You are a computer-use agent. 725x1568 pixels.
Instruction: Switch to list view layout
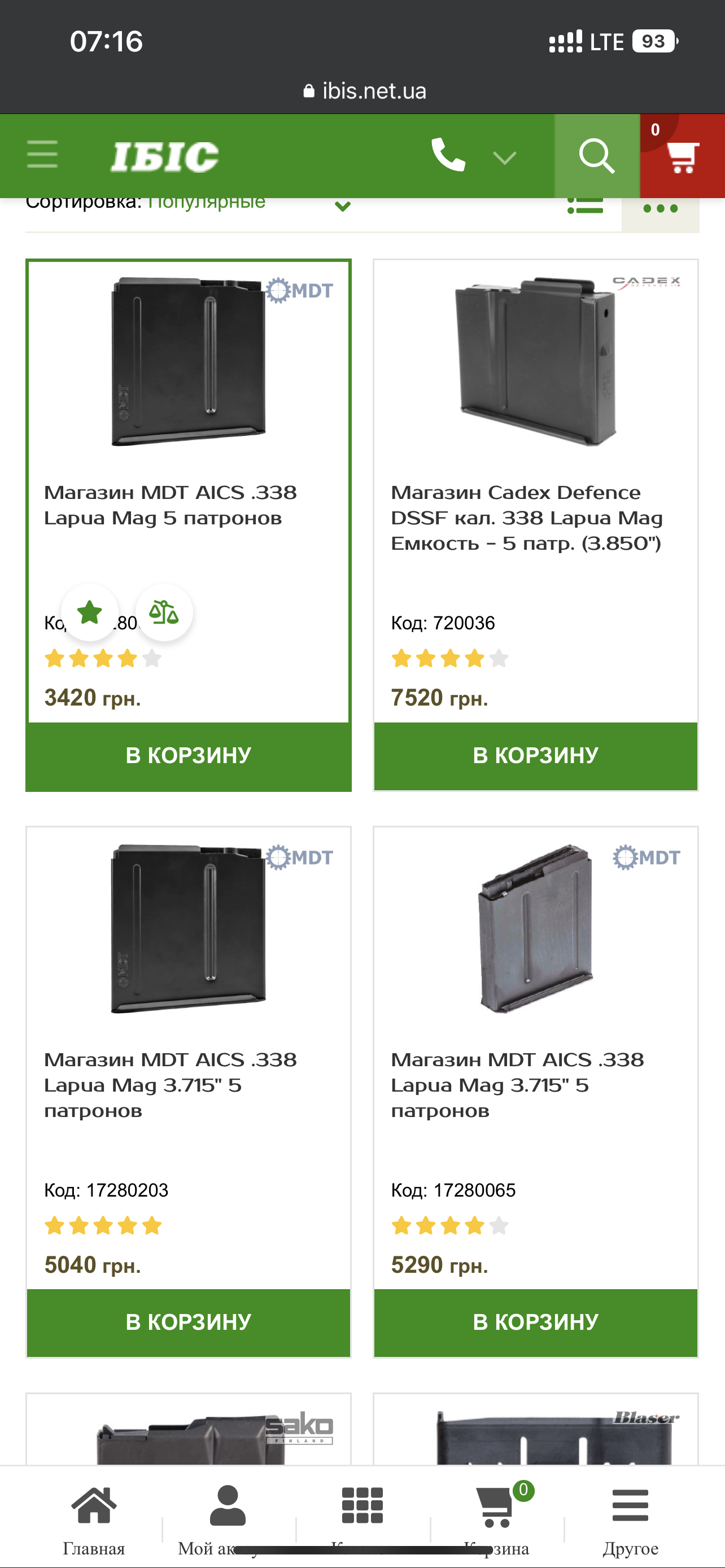585,207
